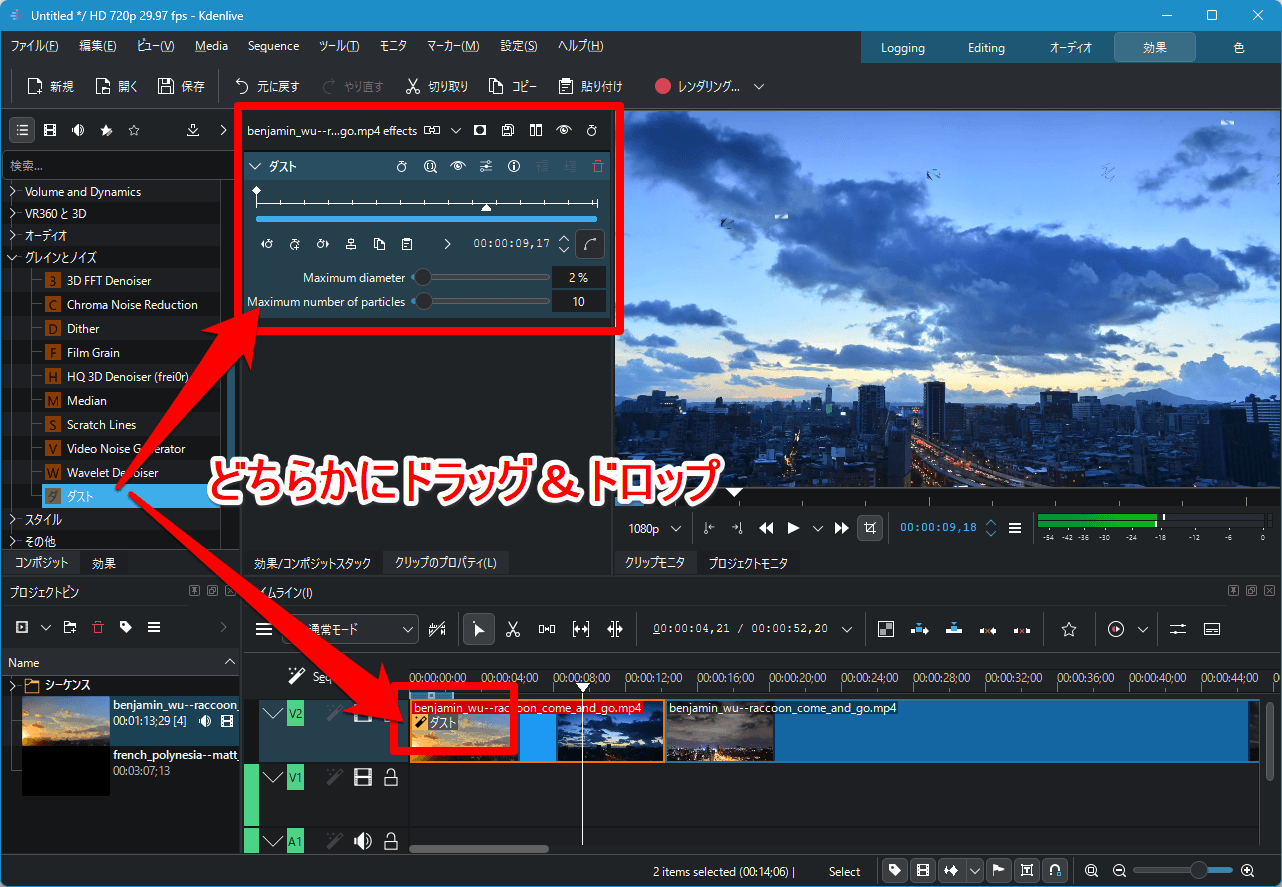Screen dimensions: 1282x887
Task: Adjust the Maximum diameter slider
Action: (424, 277)
